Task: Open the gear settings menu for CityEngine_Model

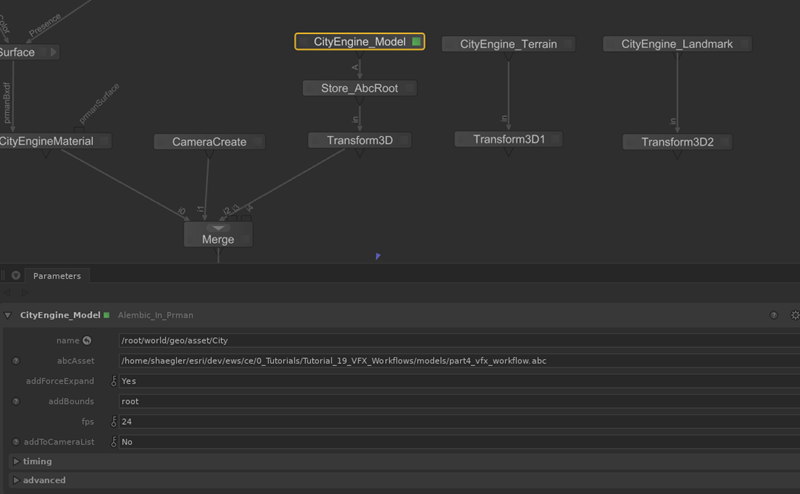Action: (795, 315)
